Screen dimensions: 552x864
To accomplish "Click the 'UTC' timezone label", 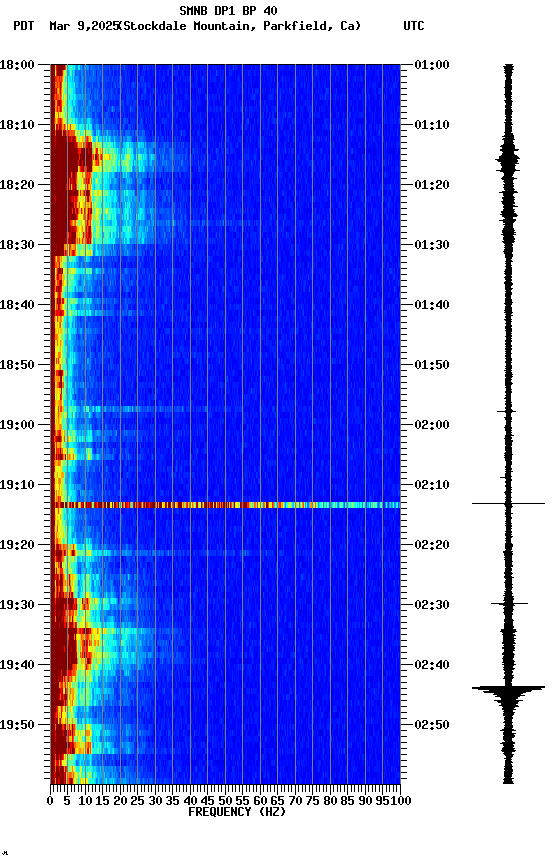I will 414,26.
